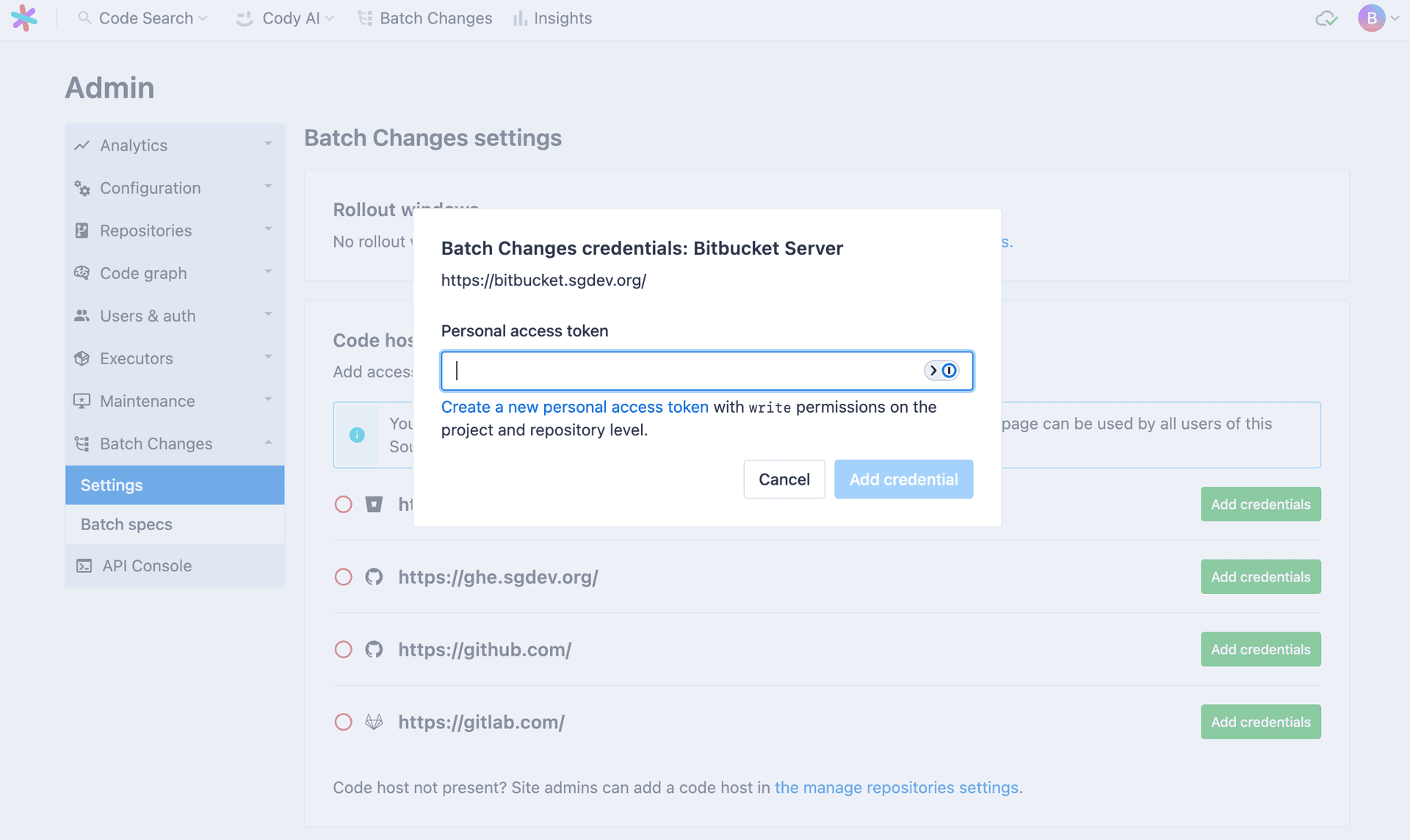Open Insights in top navigation

pyautogui.click(x=553, y=18)
